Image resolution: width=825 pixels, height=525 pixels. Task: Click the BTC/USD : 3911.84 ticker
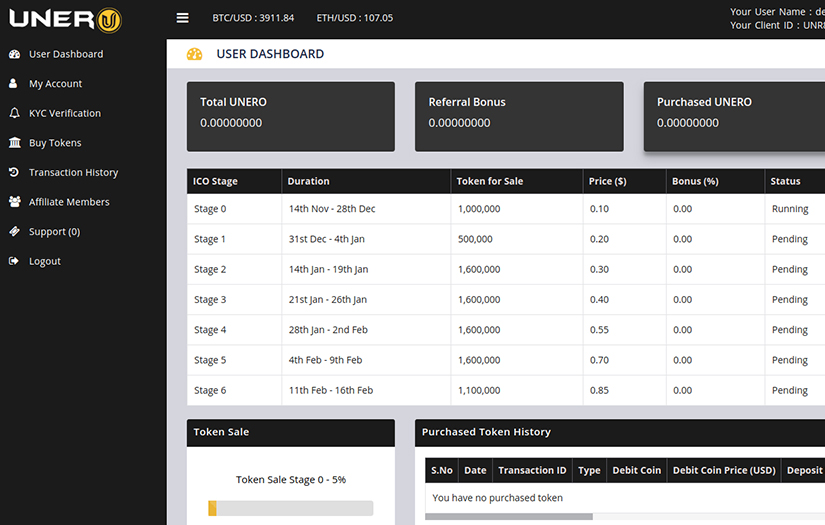(253, 18)
